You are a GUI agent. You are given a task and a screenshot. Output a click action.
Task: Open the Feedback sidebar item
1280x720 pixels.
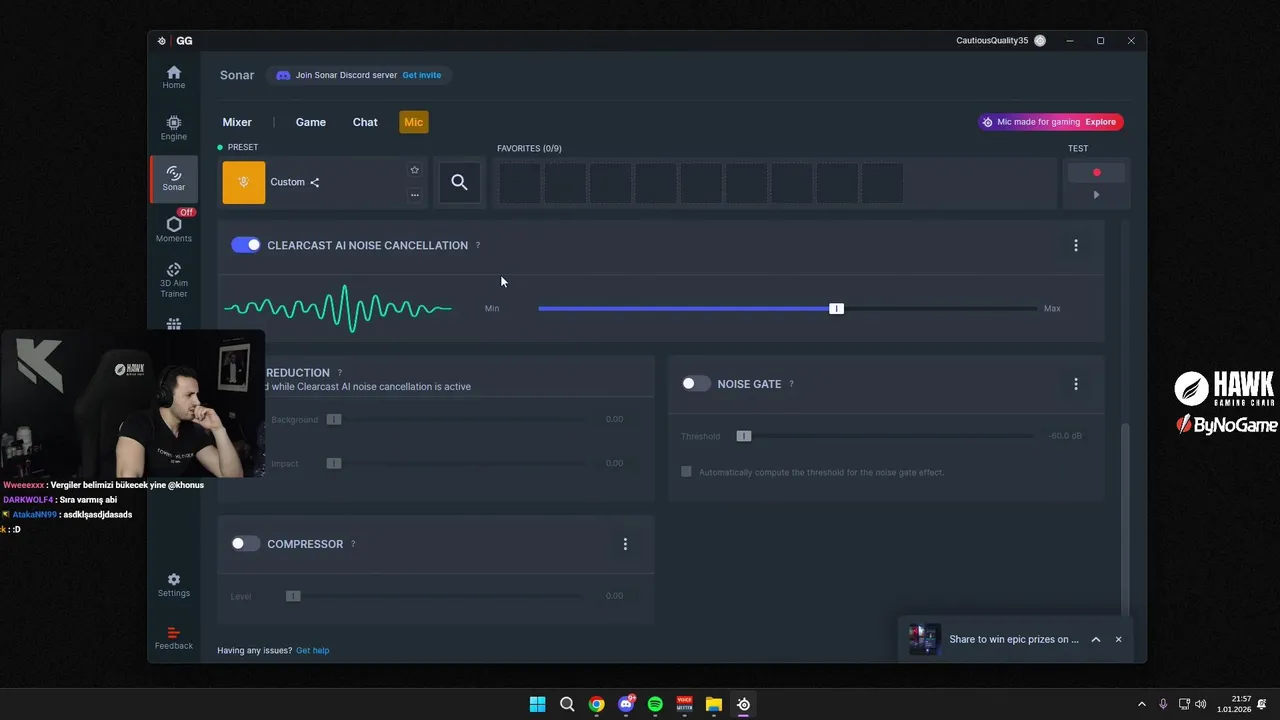174,638
